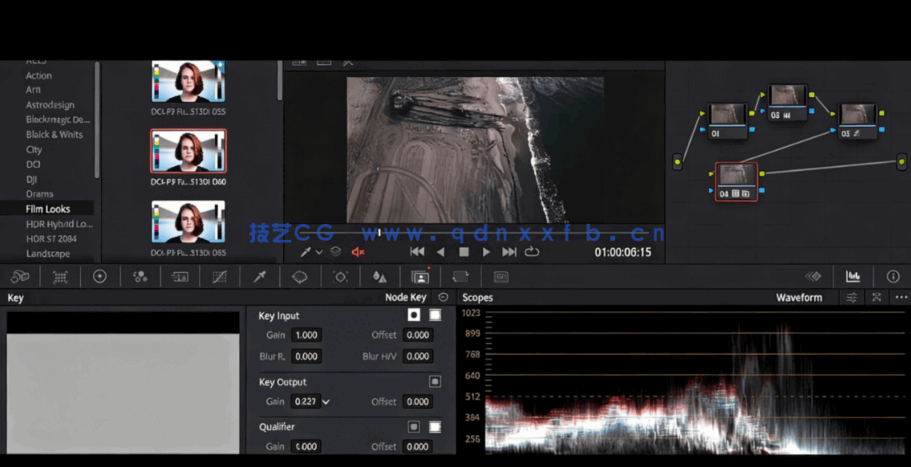
Task: Open the RGB Mixer palette
Action: click(x=140, y=277)
